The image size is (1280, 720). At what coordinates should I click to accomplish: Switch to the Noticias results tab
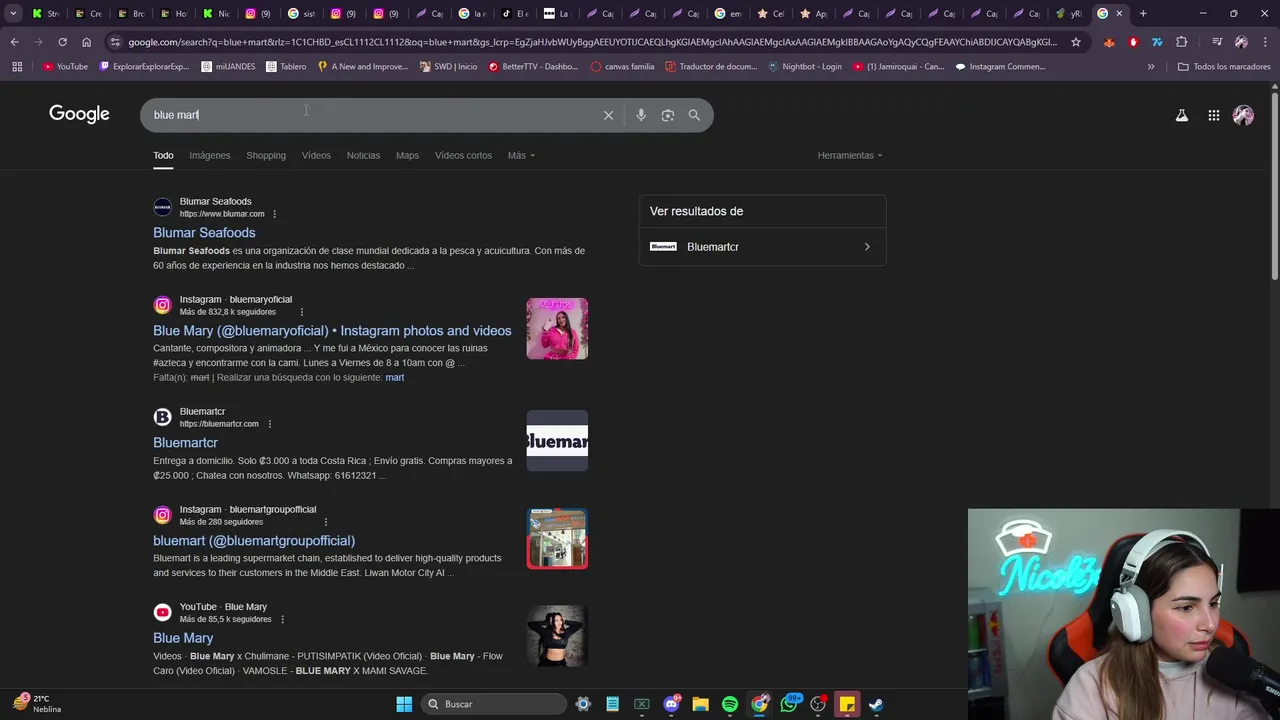363,155
